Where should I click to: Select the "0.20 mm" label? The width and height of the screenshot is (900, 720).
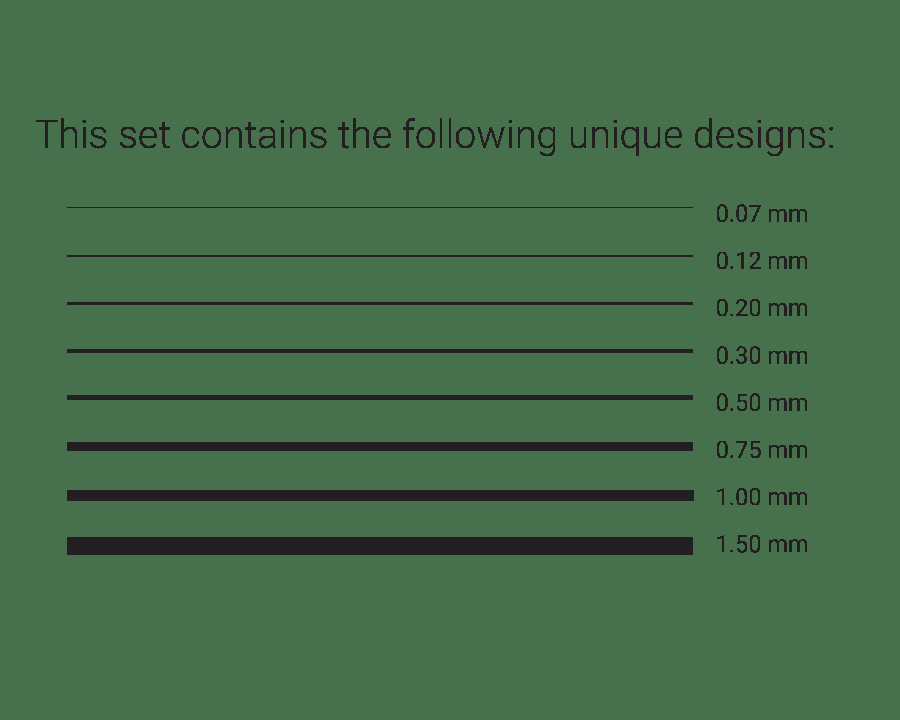click(x=761, y=309)
